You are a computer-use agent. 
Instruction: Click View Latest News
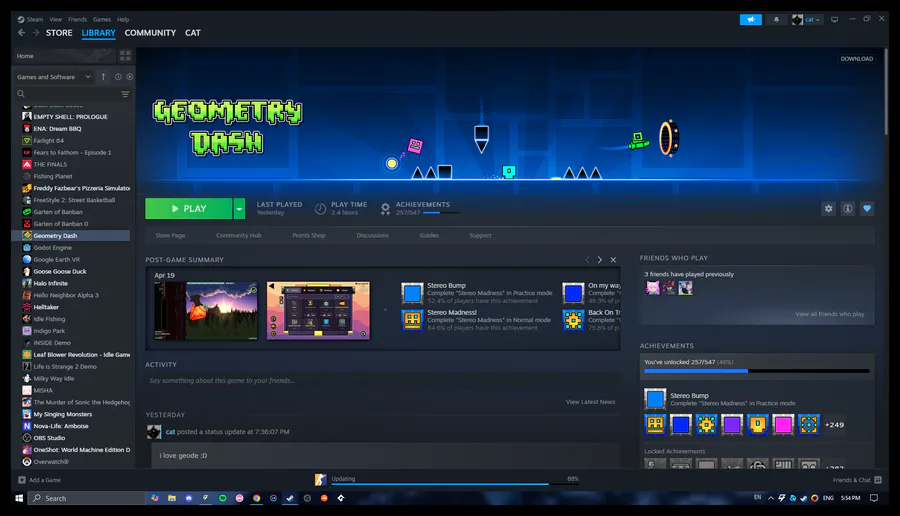click(591, 402)
